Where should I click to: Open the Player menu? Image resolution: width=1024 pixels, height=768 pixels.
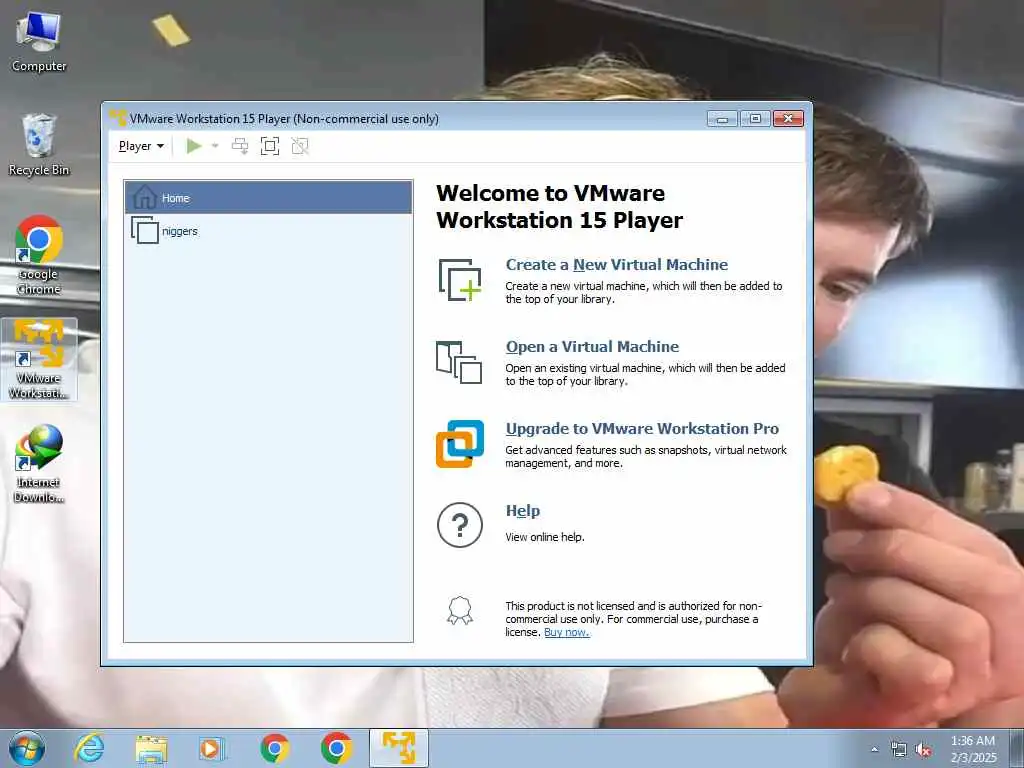pyautogui.click(x=141, y=146)
